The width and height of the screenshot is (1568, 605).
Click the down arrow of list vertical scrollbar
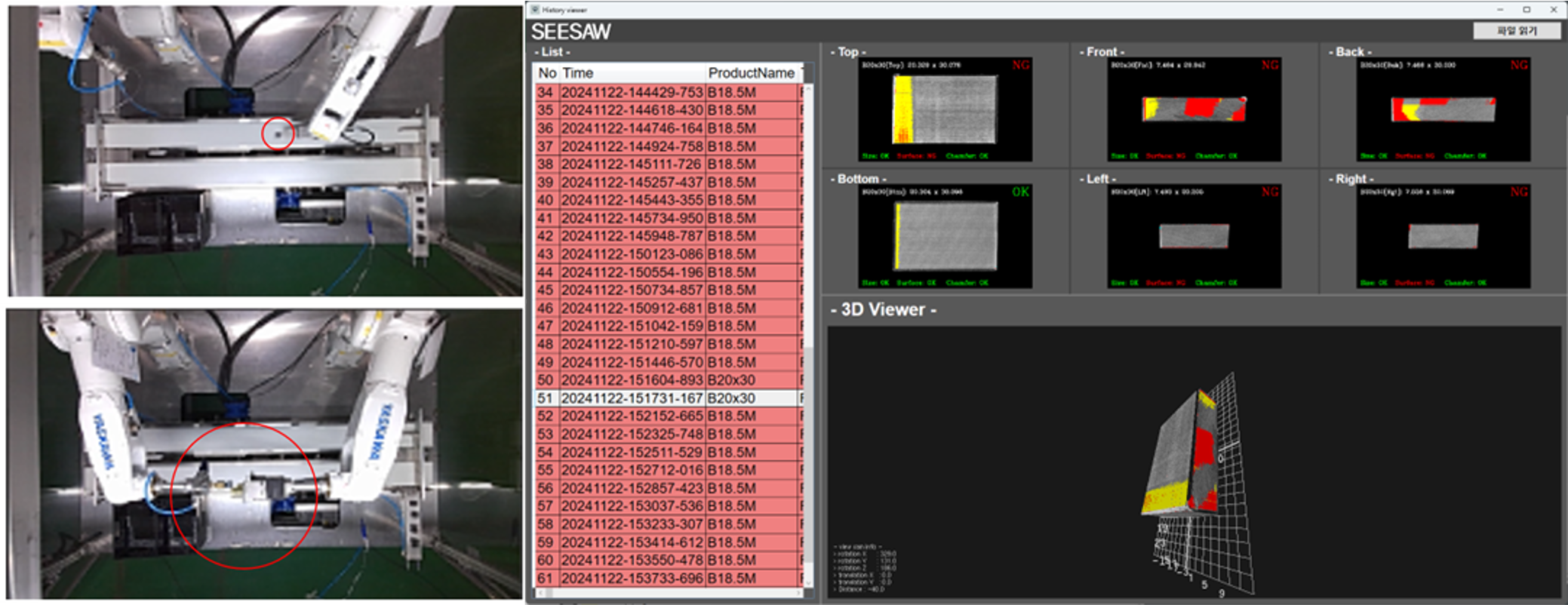[808, 583]
